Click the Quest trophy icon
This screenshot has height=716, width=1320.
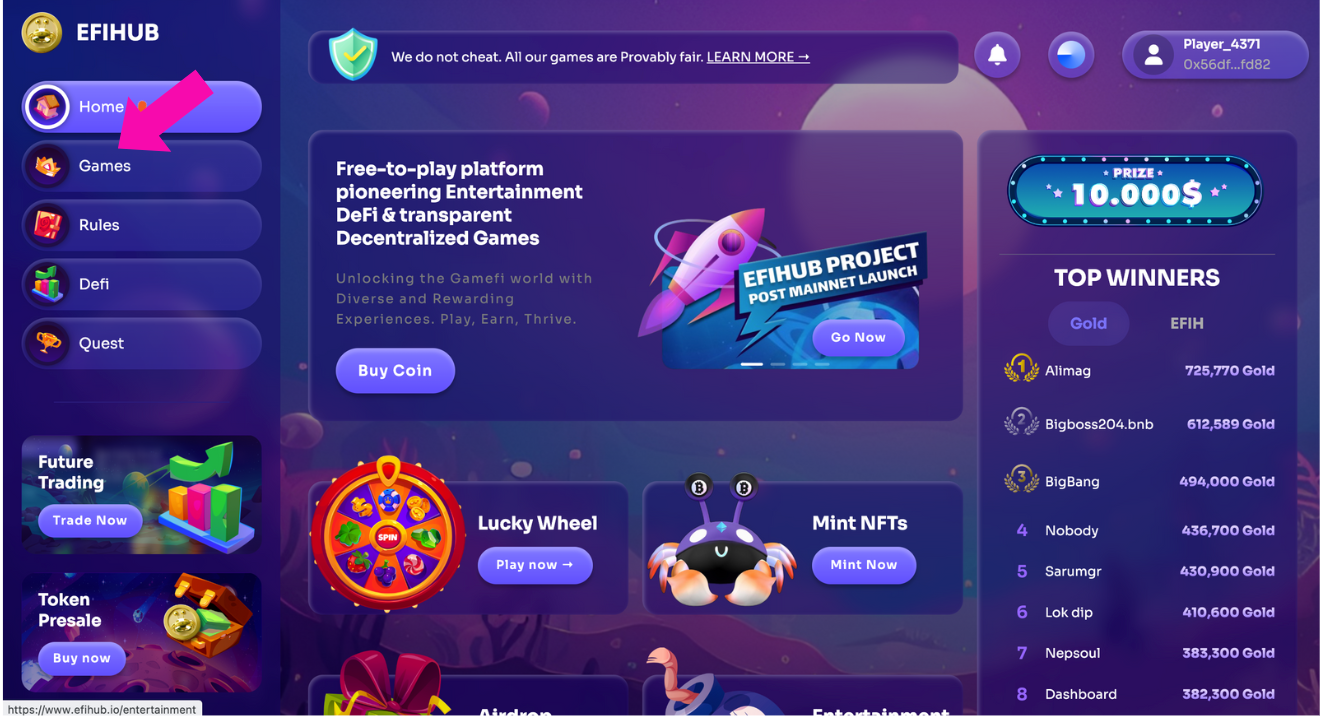point(48,343)
